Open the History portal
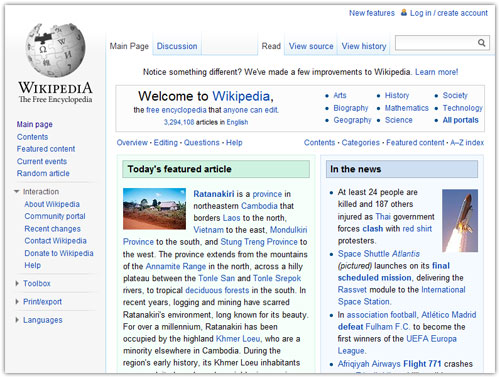This screenshot has width=500, height=378. tap(397, 95)
